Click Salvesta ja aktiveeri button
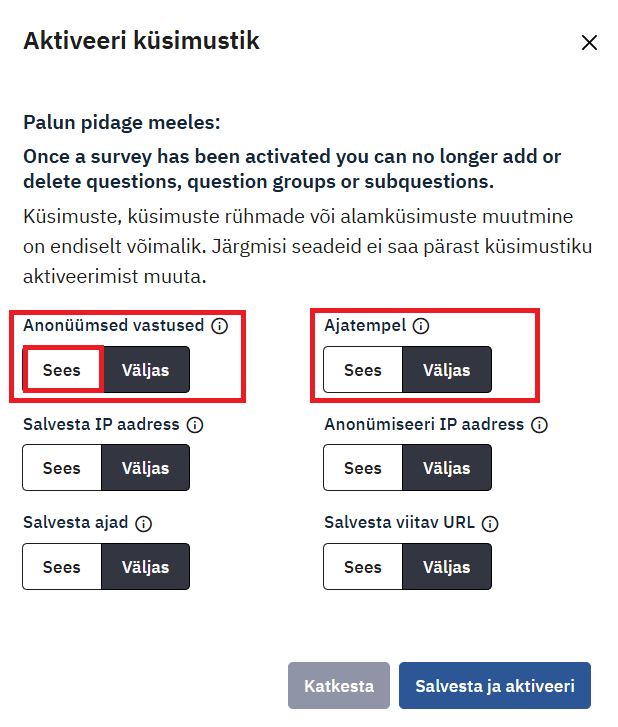Viewport: 618px width, 727px height. point(494,686)
